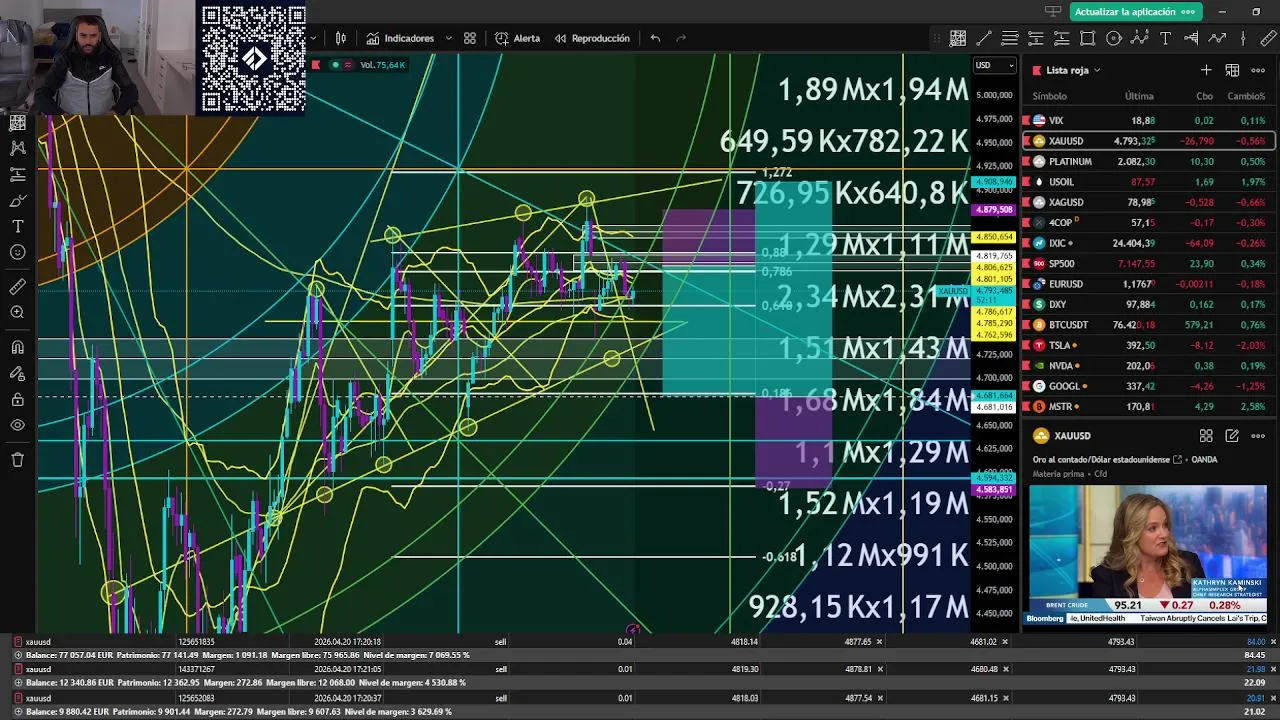Hide all drawings with the eye icon
The width and height of the screenshot is (1280, 720).
(x=17, y=425)
